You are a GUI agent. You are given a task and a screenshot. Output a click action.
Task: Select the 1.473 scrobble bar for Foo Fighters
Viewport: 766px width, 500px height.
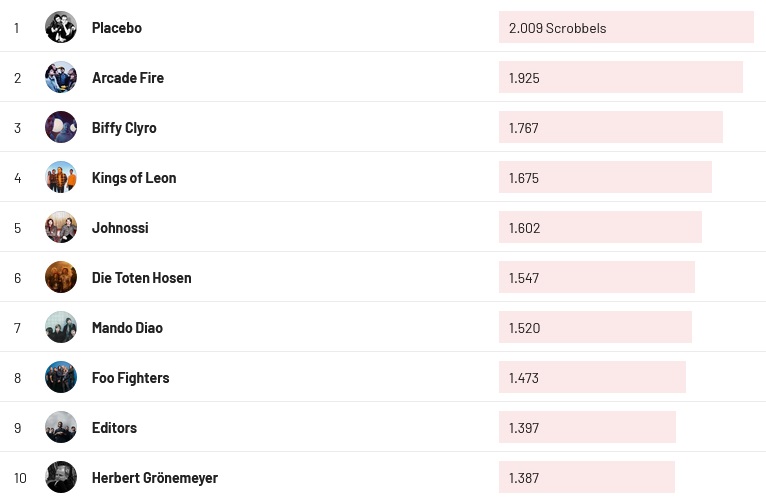click(592, 378)
